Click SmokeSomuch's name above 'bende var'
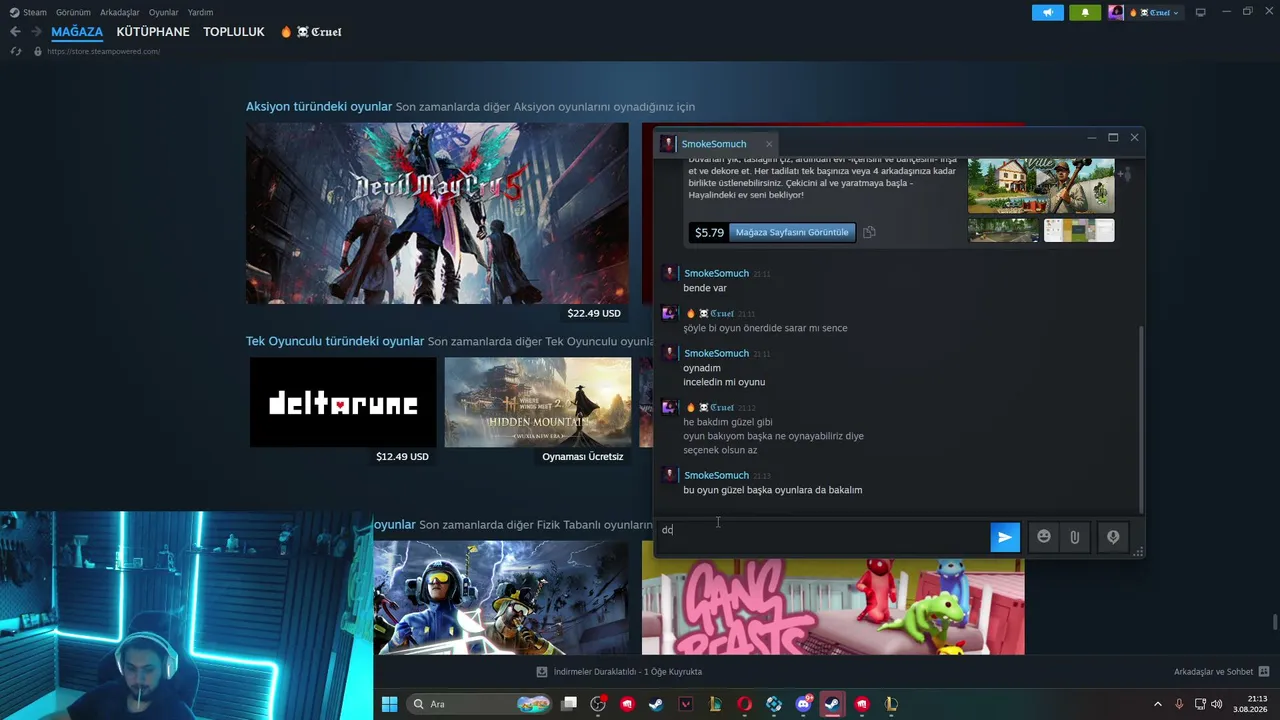This screenshot has height=720, width=1280. tap(716, 273)
